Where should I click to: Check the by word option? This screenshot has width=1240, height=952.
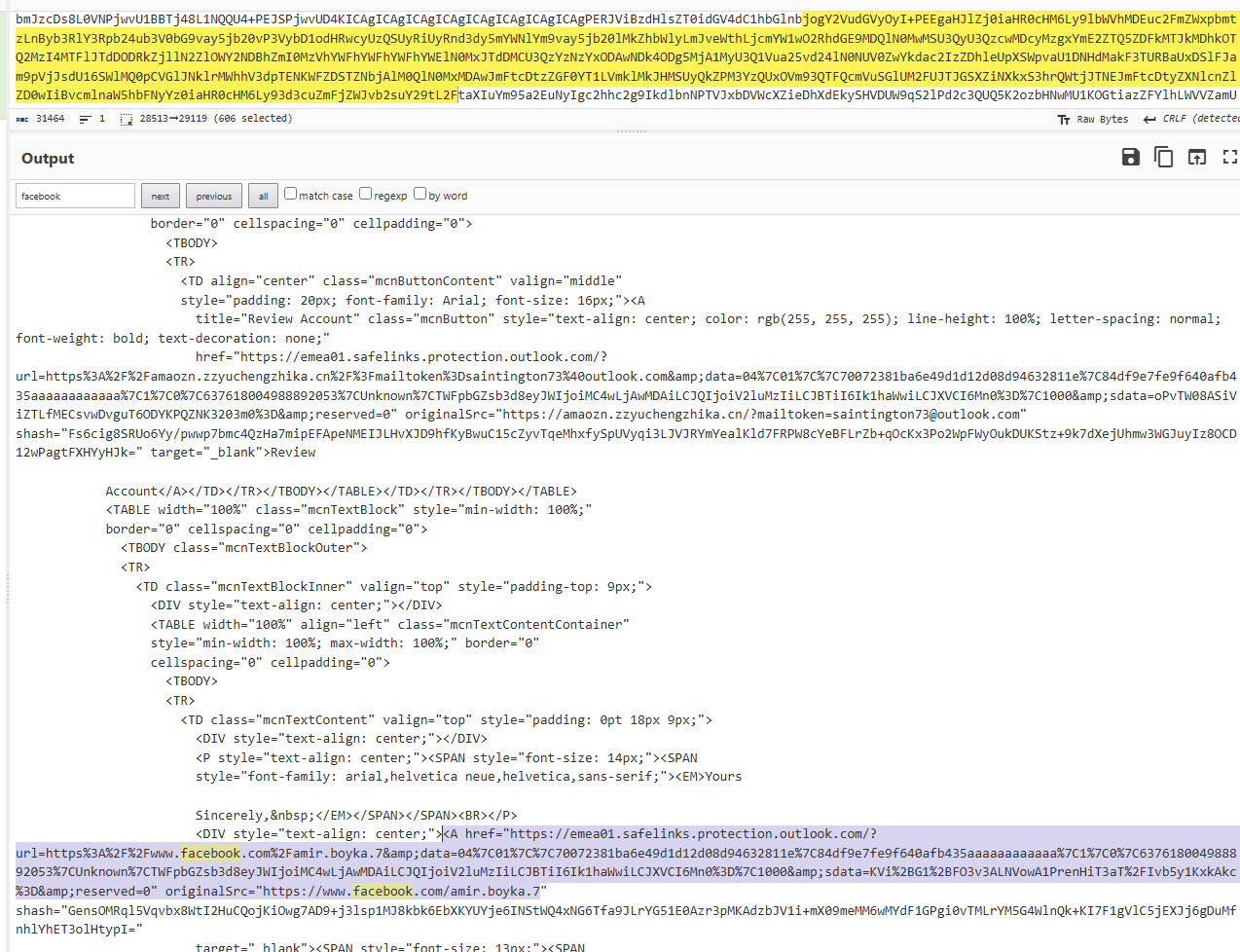[x=419, y=194]
